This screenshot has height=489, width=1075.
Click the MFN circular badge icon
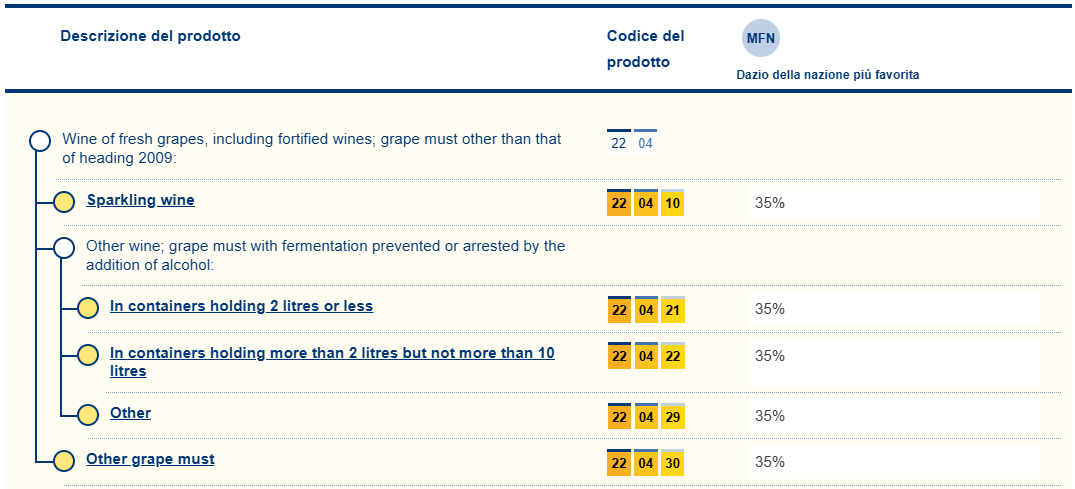[x=760, y=38]
